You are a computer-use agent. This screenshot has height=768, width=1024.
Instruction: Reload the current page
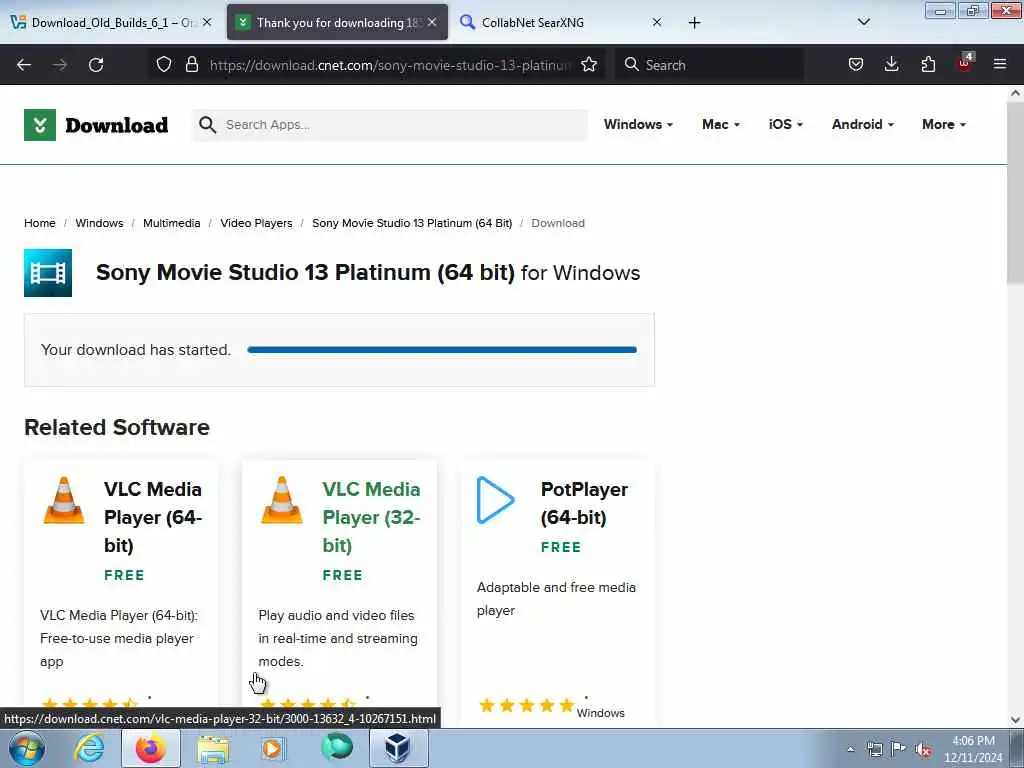coord(96,65)
